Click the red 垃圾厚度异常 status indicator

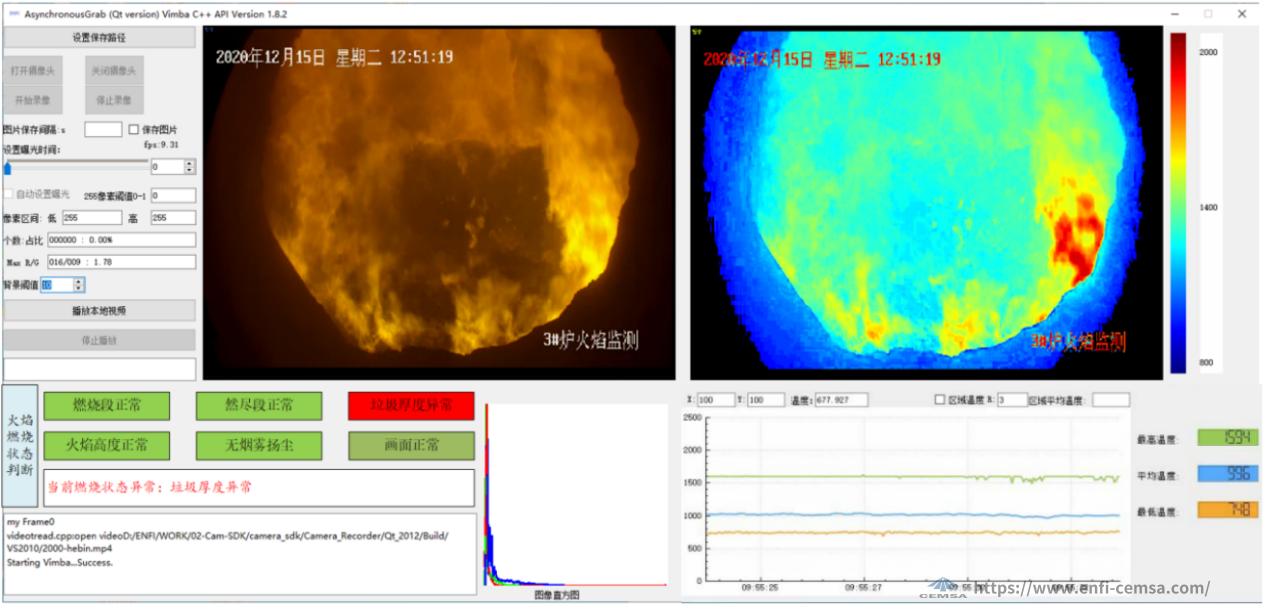point(411,406)
